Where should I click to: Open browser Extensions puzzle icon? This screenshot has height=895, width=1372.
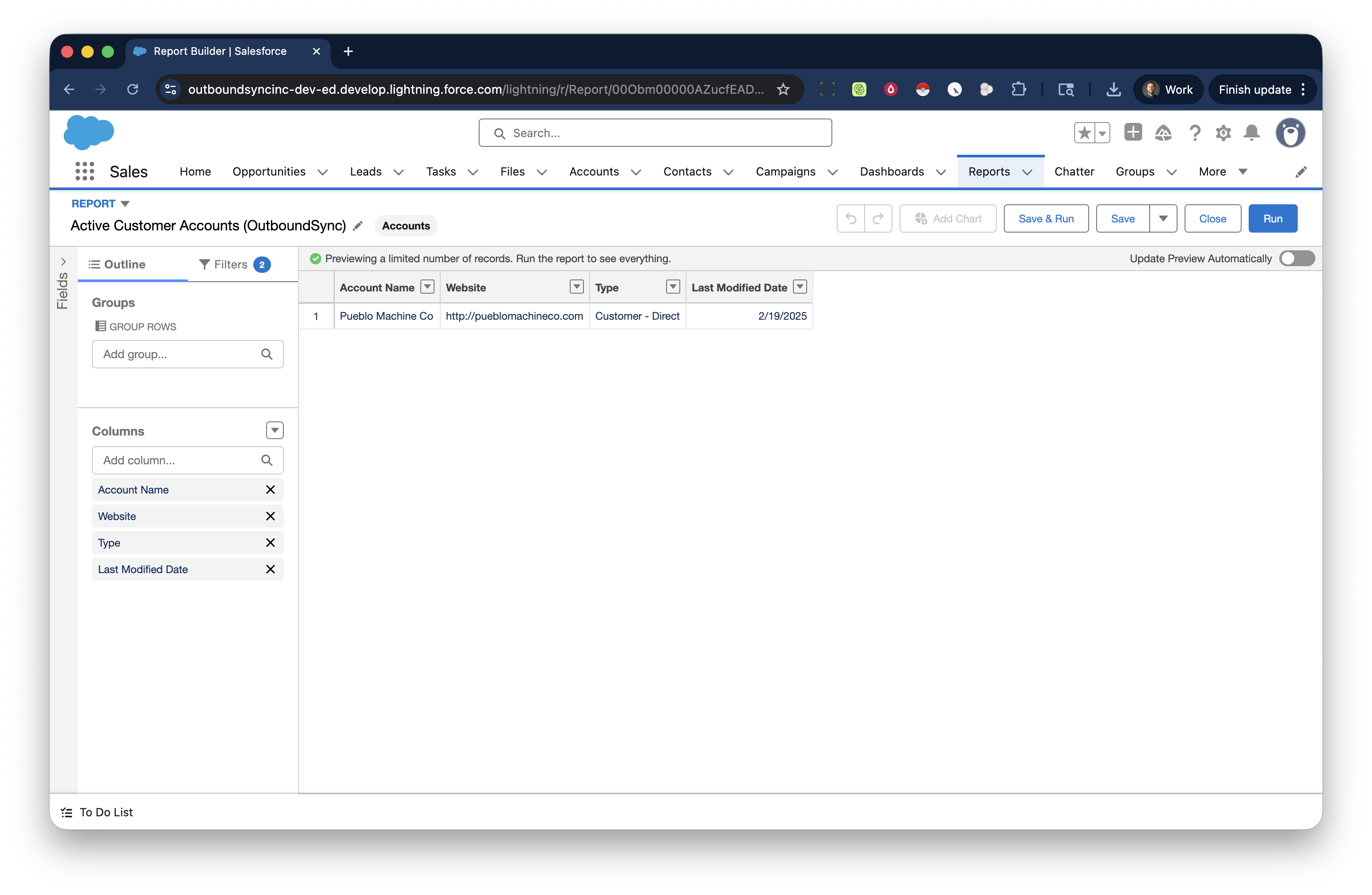point(1019,89)
